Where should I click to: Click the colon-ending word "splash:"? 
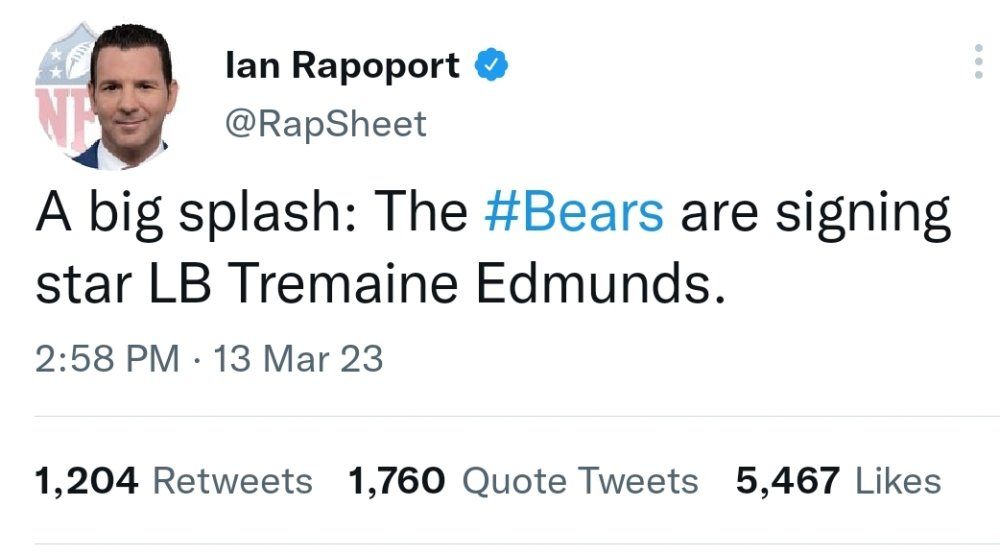pyautogui.click(x=268, y=215)
